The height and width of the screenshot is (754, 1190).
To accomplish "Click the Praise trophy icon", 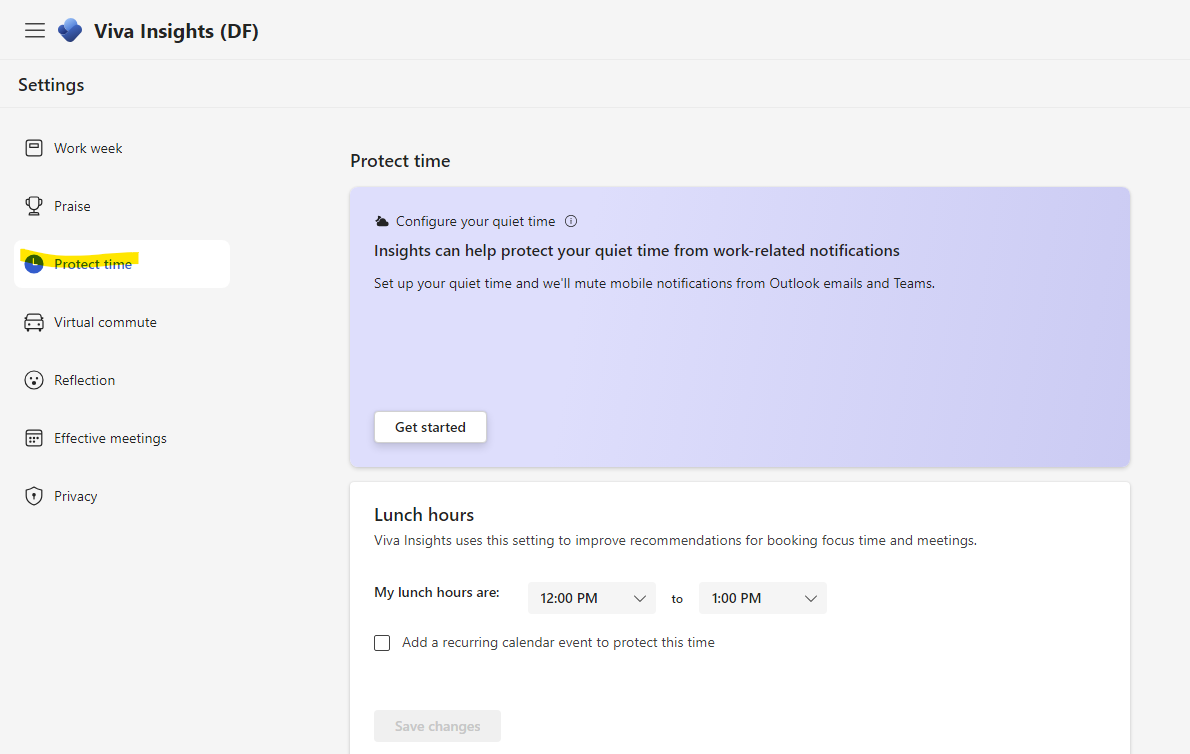I will [34, 206].
